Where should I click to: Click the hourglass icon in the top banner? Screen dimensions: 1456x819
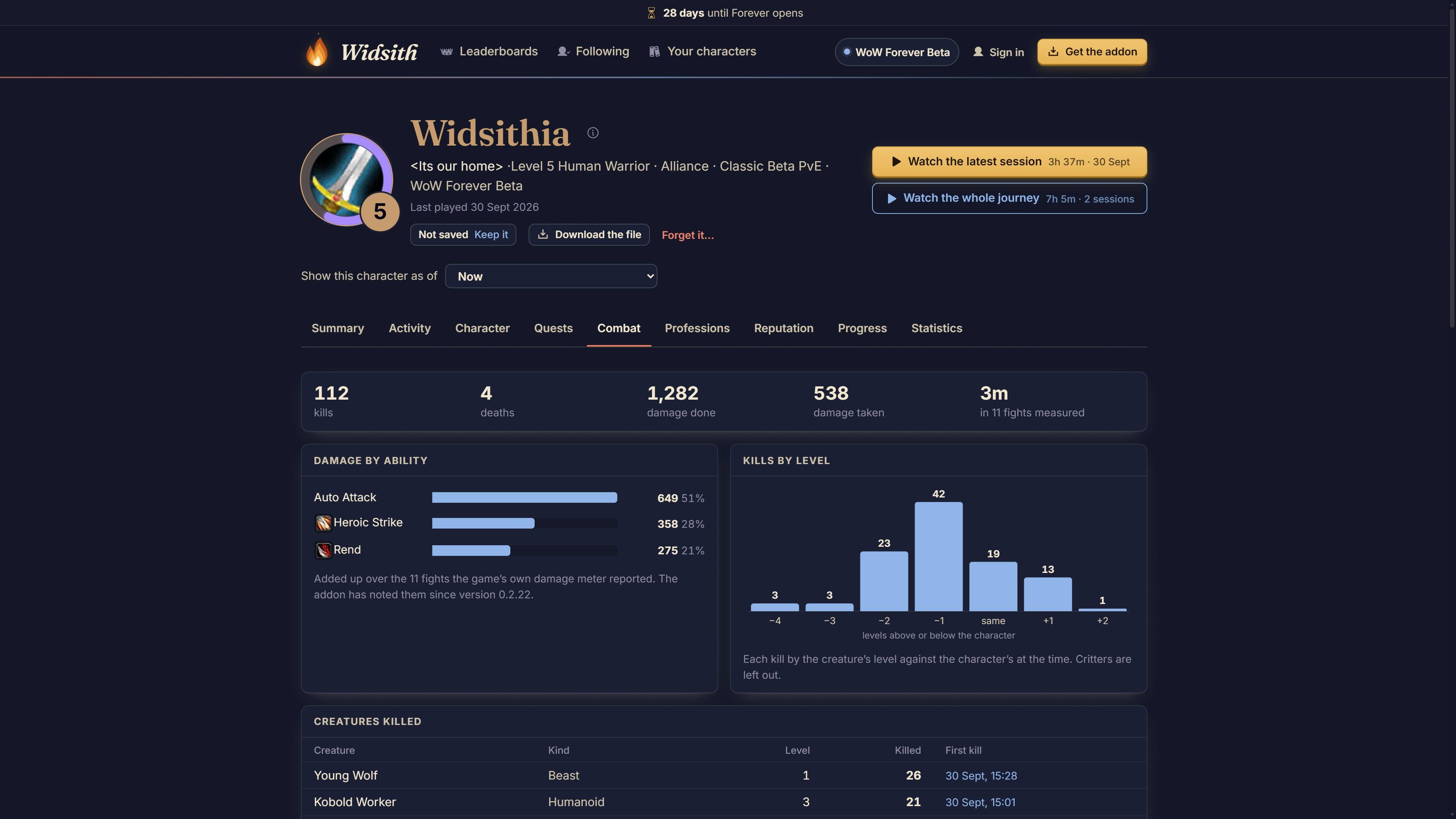point(651,13)
